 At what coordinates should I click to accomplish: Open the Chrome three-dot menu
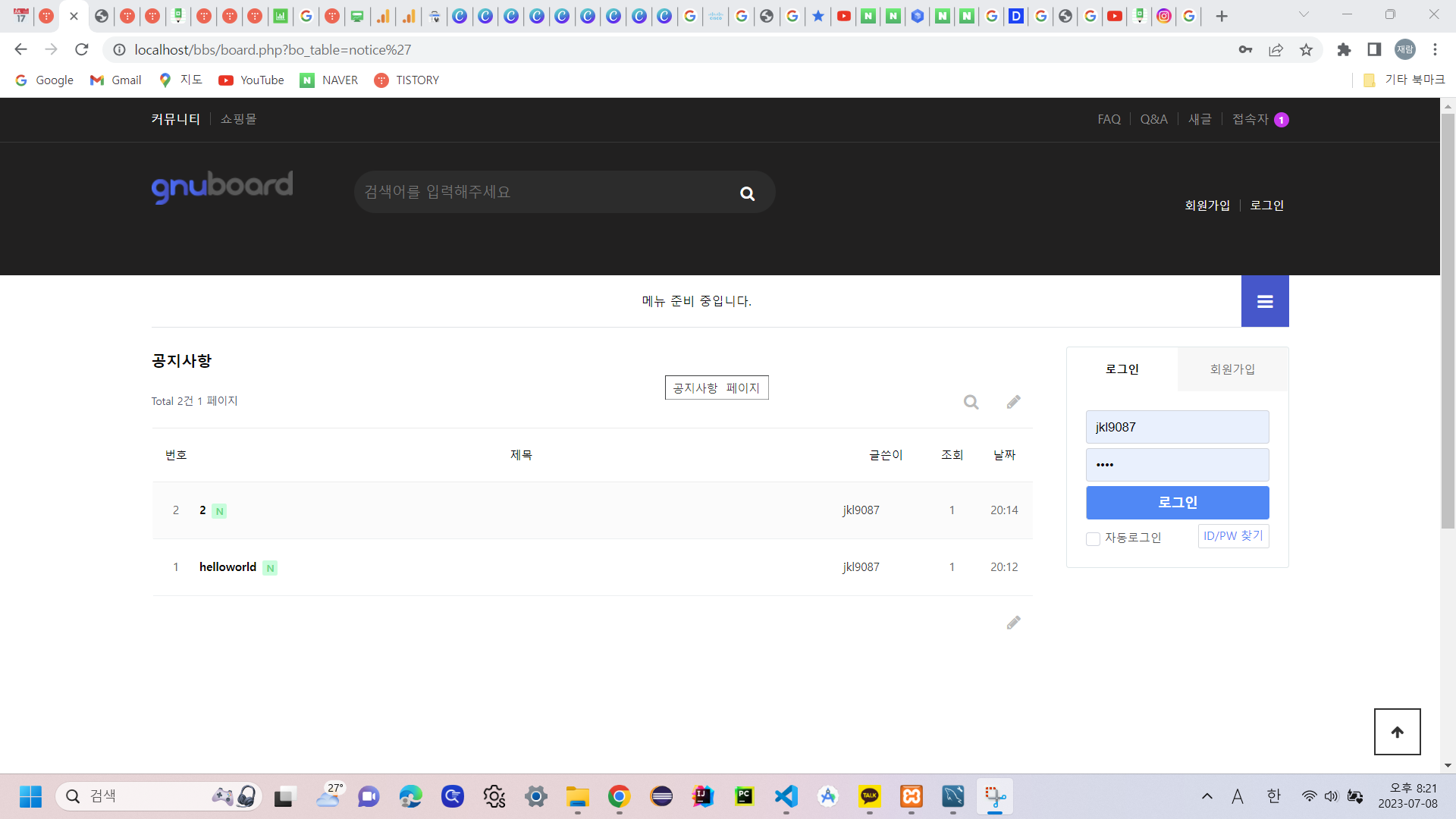click(1435, 50)
